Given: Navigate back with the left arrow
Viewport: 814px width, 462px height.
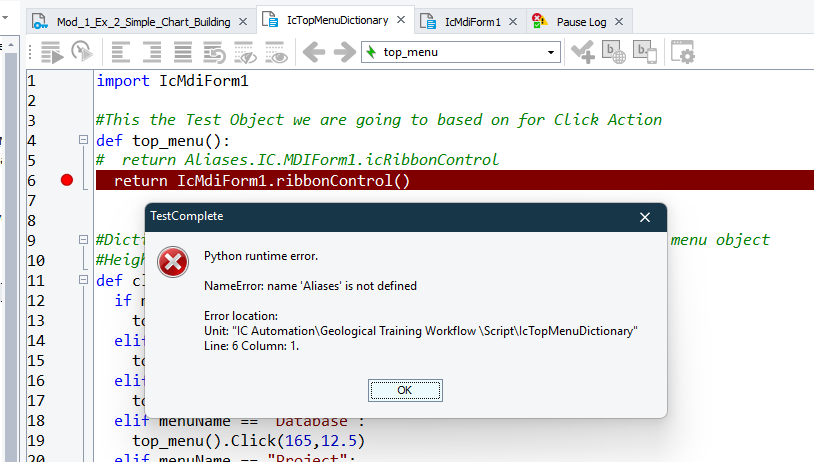Looking at the screenshot, I should [x=314, y=52].
